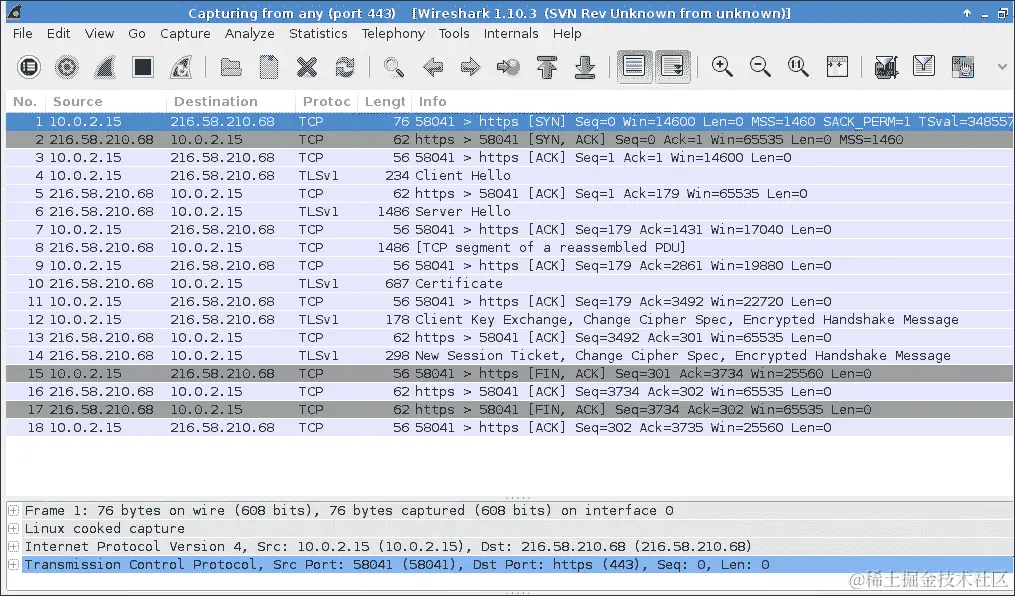Open the Telephony menu

tap(393, 33)
